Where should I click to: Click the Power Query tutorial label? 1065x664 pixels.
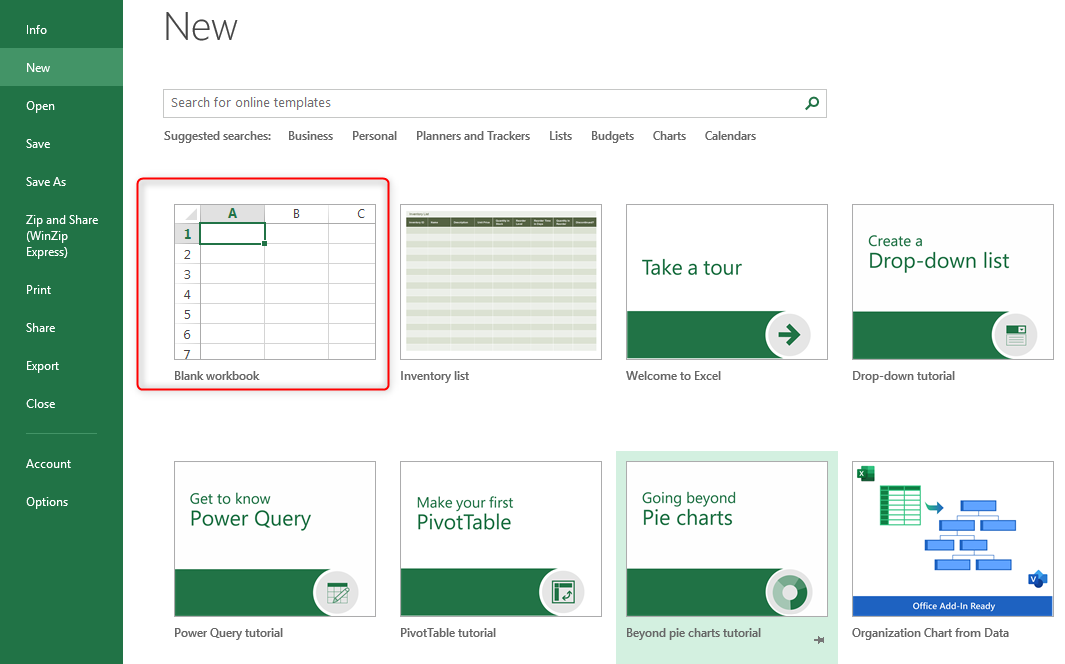coord(228,633)
